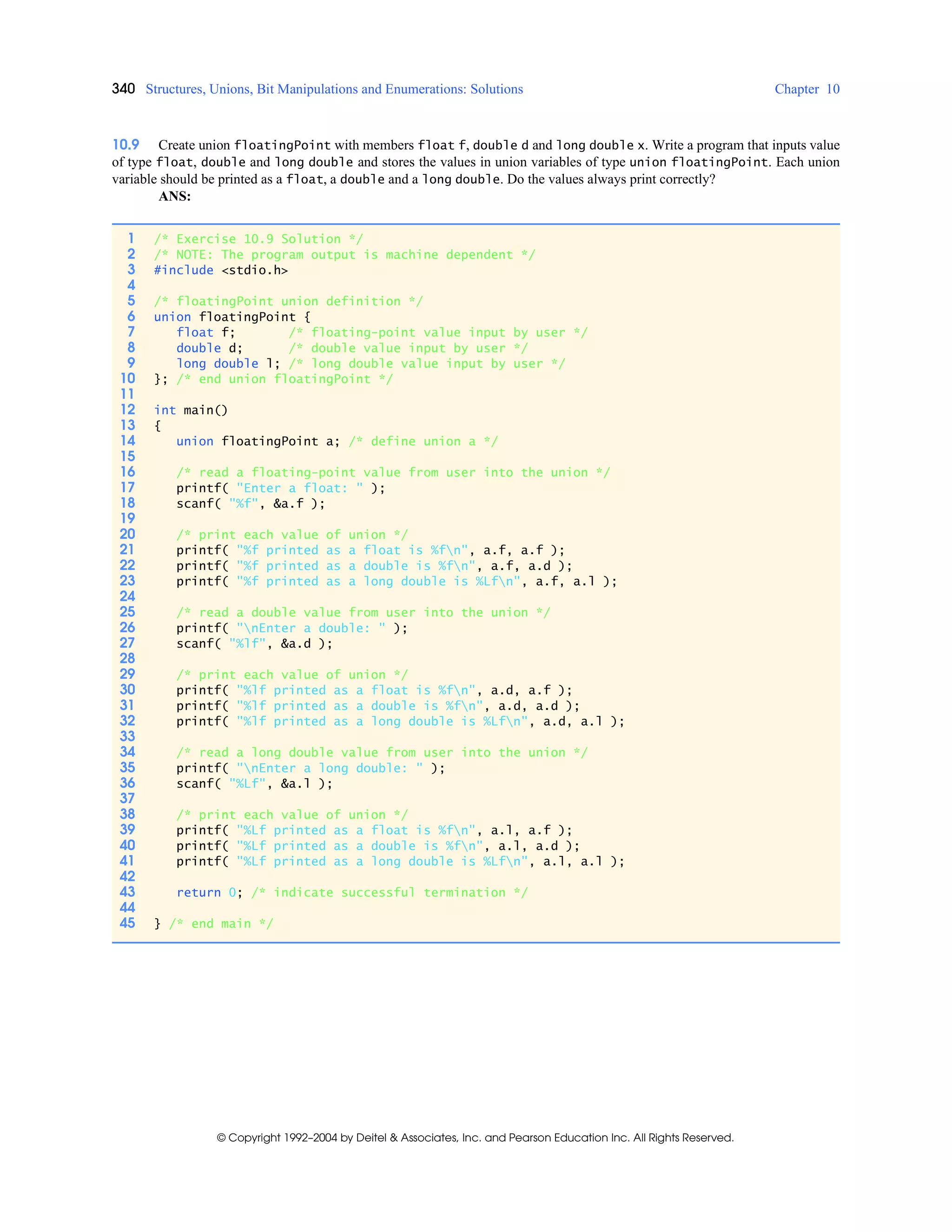This screenshot has width=952, height=1232.
Task: Click the union floatingPoint declaration line
Action: pos(232,317)
